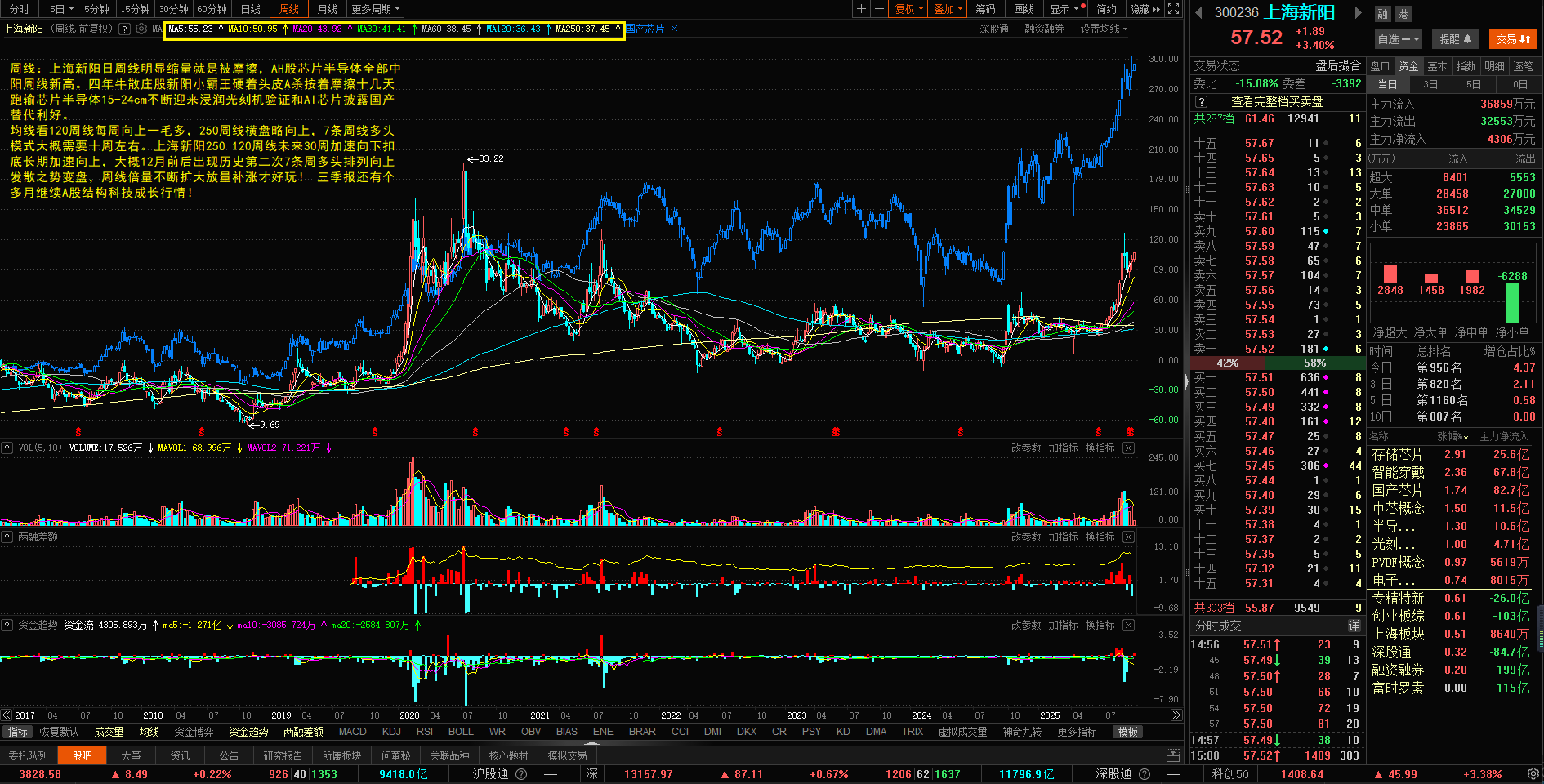The width and height of the screenshot is (1544, 784).
Task: Open help for 资金趋势 indicator
Action: click(7, 625)
